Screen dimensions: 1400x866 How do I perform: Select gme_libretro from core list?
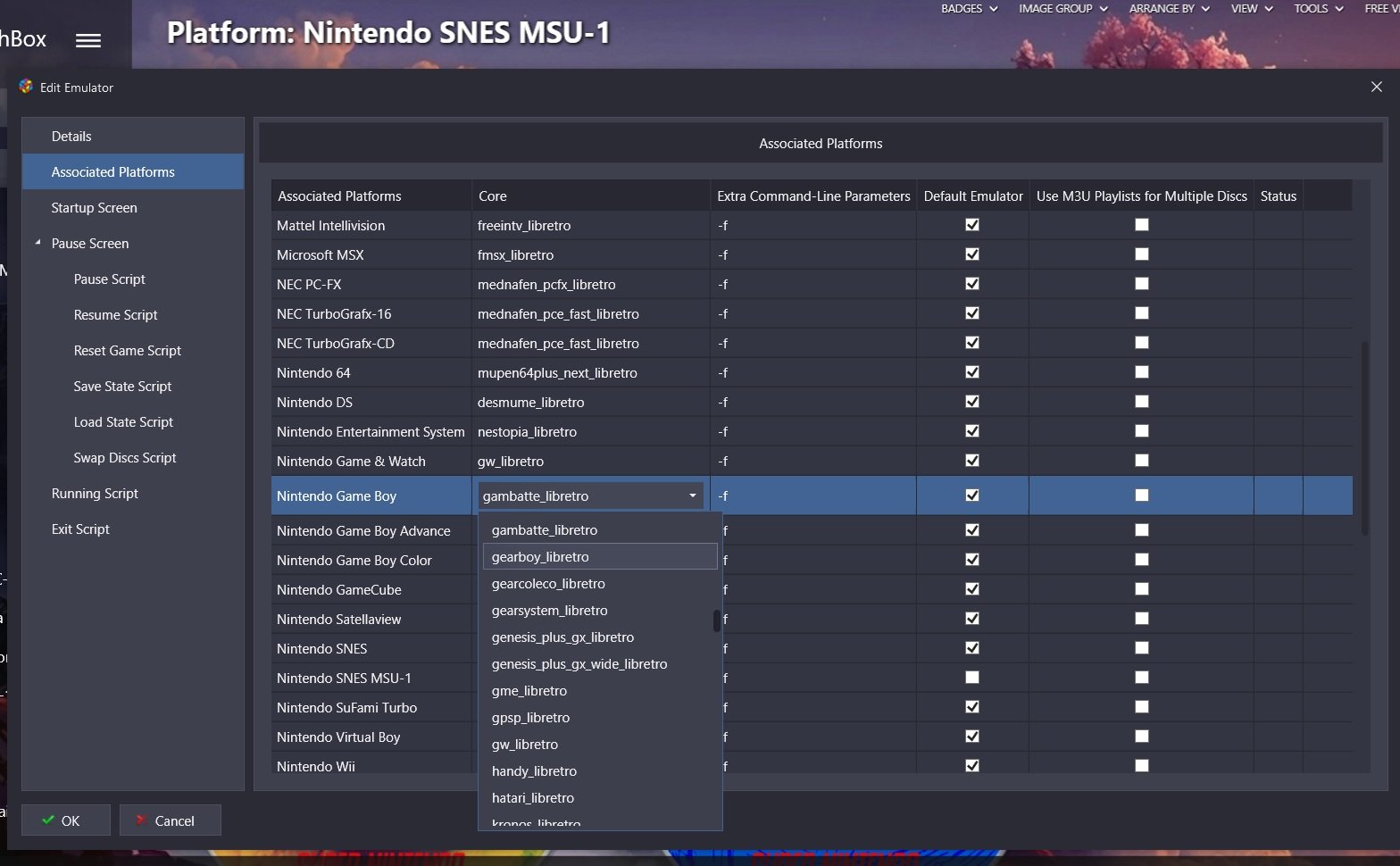pos(600,690)
